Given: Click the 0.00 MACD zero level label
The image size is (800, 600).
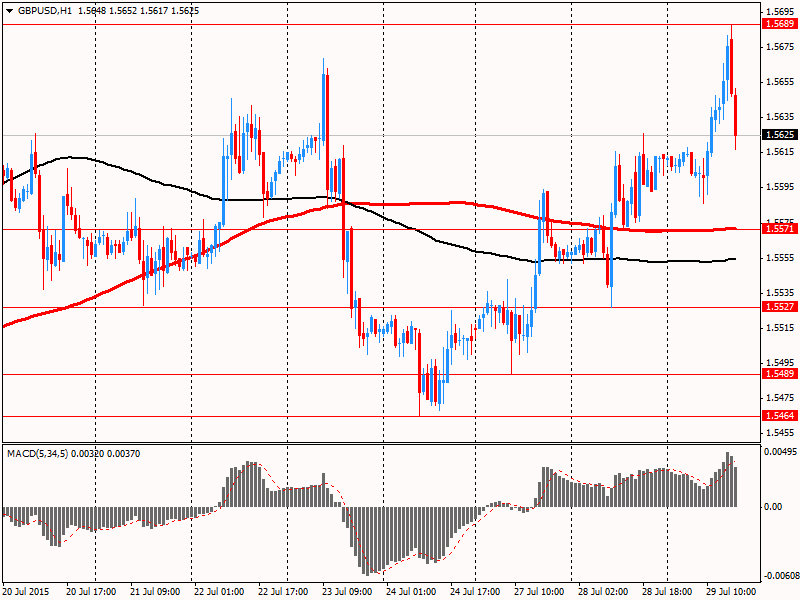Looking at the screenshot, I should pyautogui.click(x=774, y=507).
